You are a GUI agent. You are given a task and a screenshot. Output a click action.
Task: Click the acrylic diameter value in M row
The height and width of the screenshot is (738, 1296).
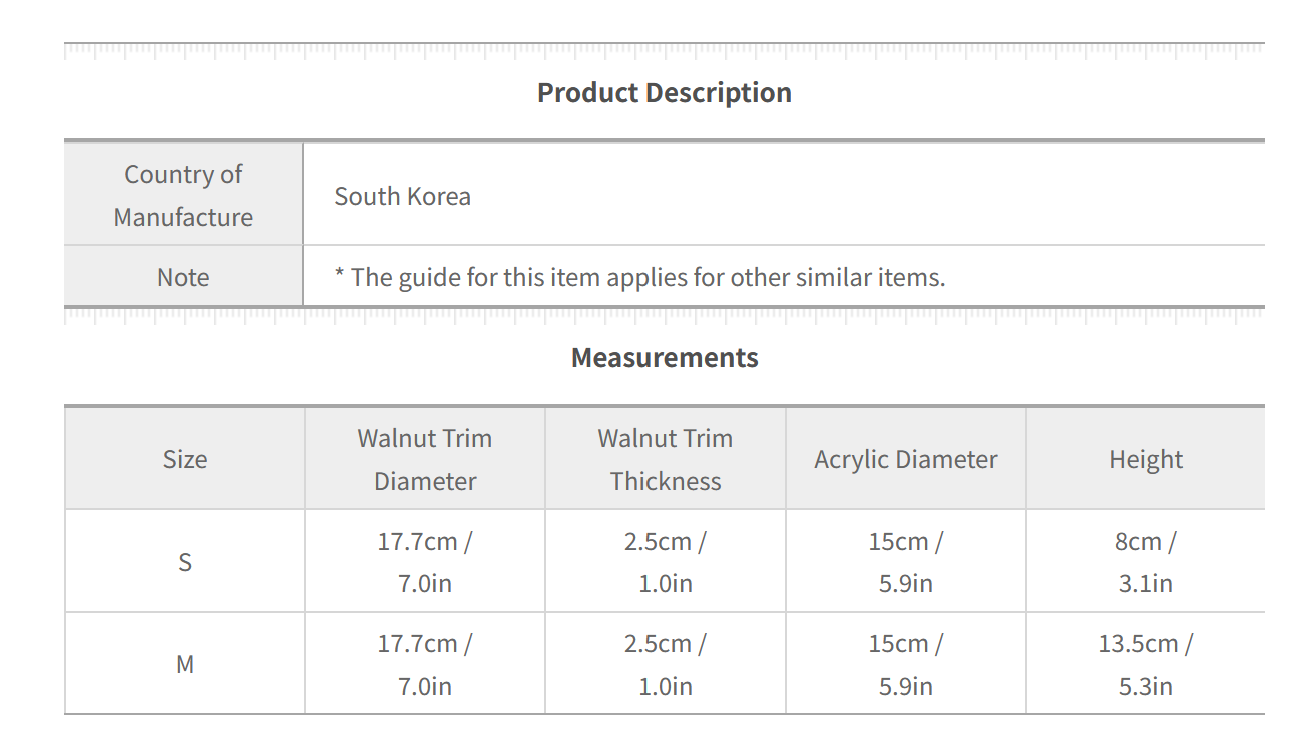[906, 664]
